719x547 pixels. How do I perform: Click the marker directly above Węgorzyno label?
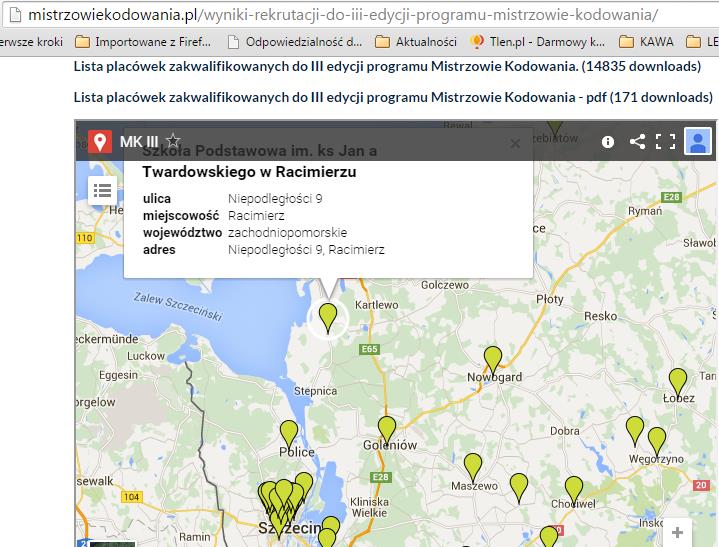pos(657,441)
